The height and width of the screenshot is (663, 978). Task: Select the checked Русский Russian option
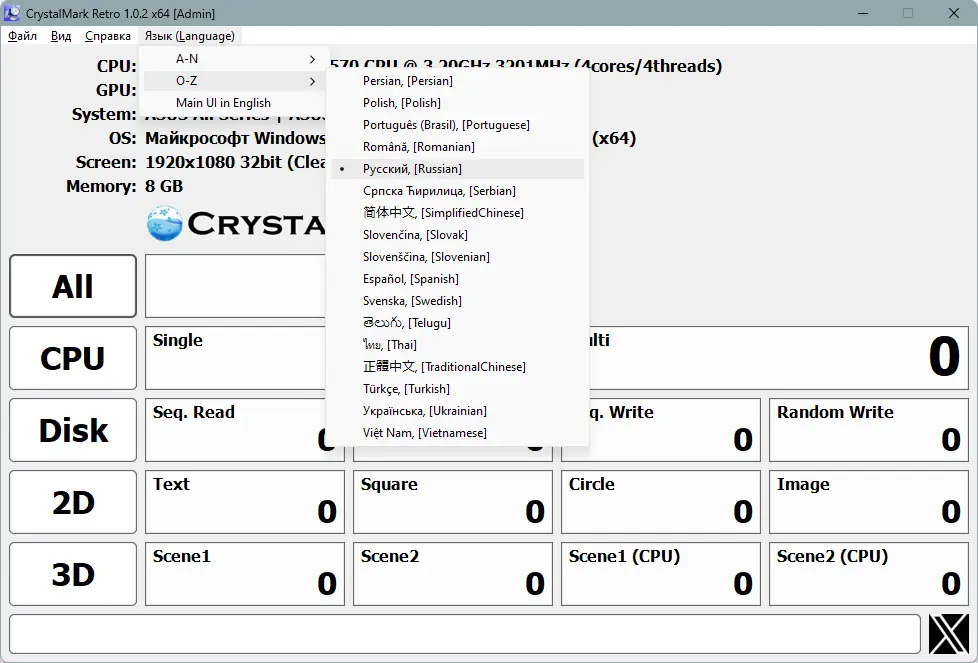(x=458, y=169)
